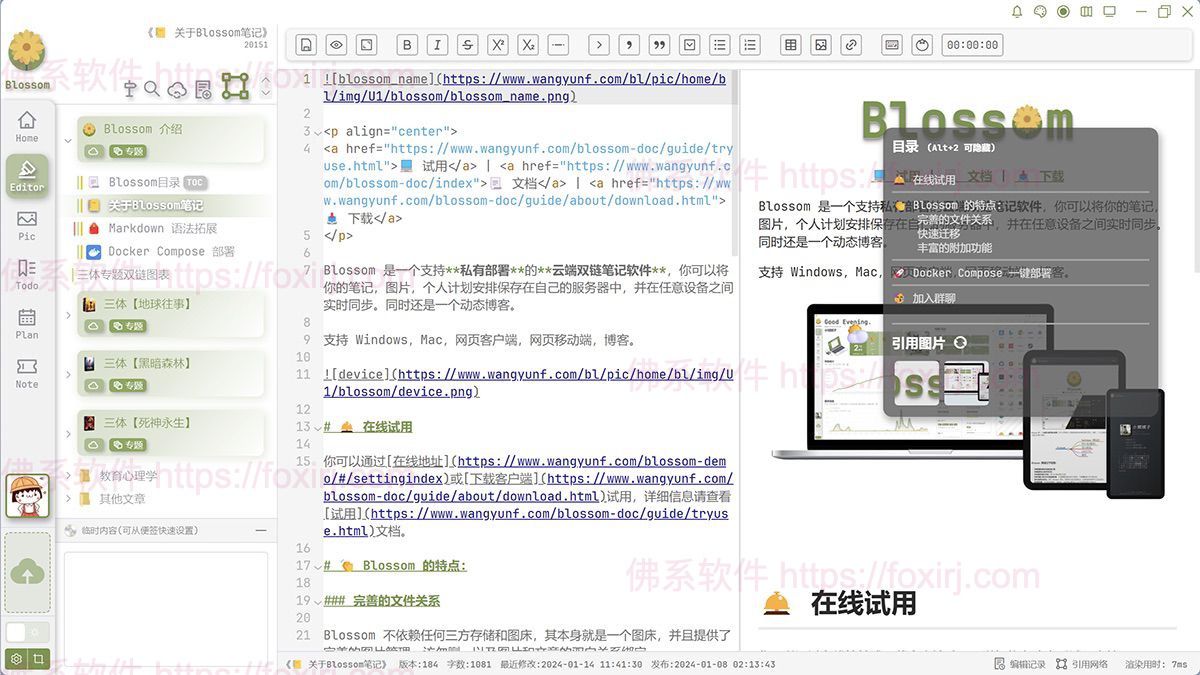Viewport: 1200px width, 675px height.
Task: Insert superscript text
Action: point(497,44)
